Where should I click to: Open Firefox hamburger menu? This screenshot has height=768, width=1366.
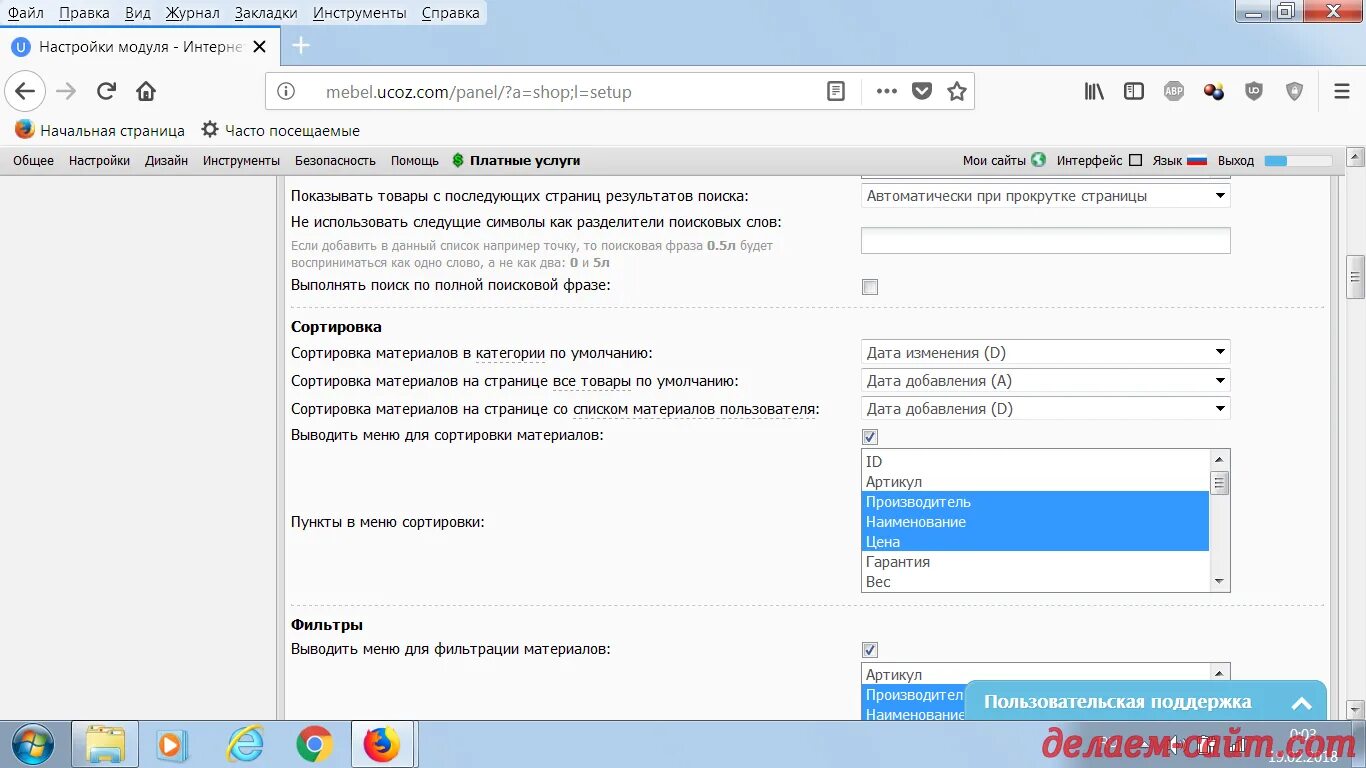1342,92
